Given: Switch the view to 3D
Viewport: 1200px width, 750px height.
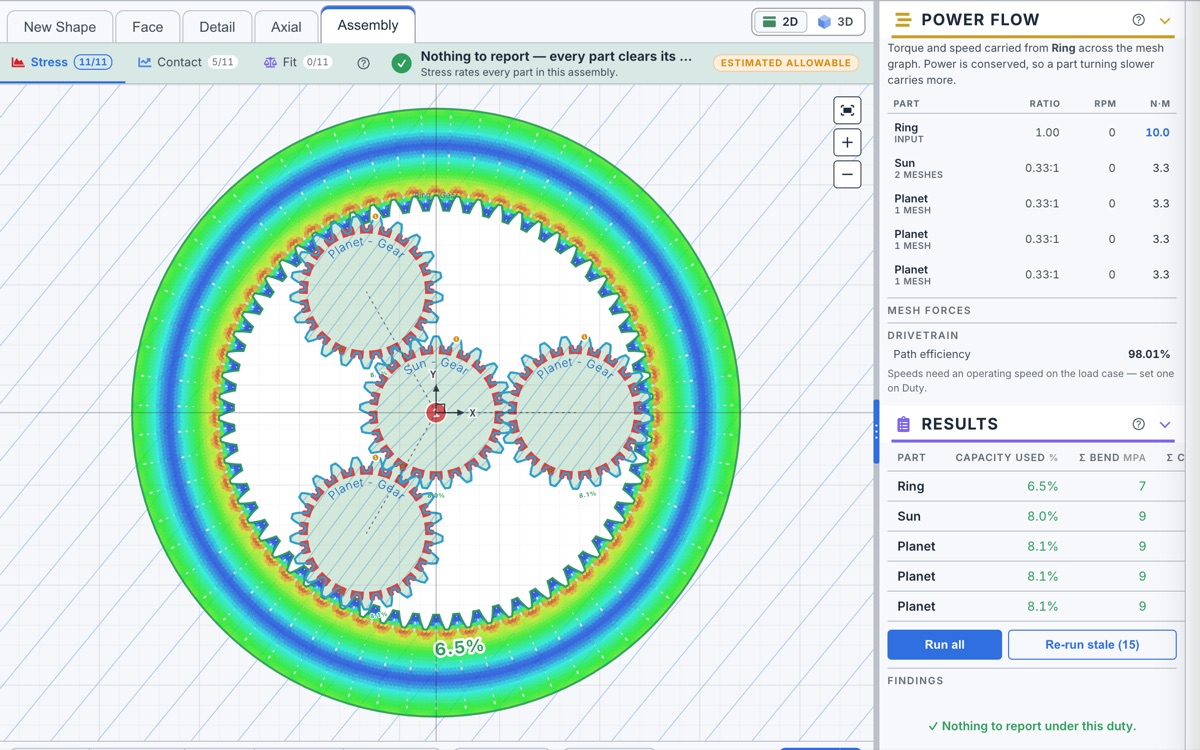Looking at the screenshot, I should tap(835, 22).
